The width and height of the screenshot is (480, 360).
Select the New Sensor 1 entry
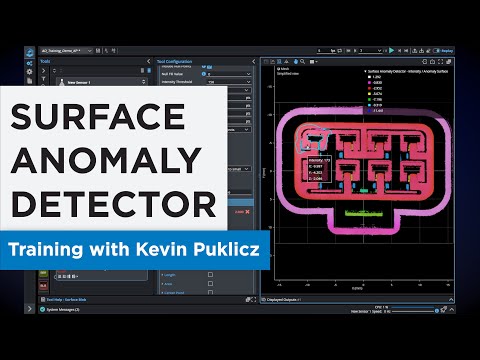tap(102, 82)
